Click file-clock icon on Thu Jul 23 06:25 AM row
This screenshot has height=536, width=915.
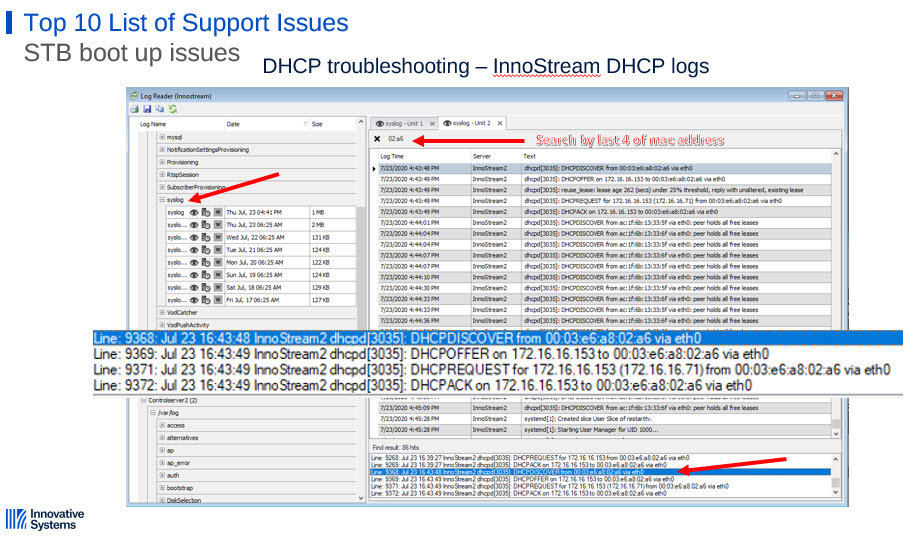[205, 225]
